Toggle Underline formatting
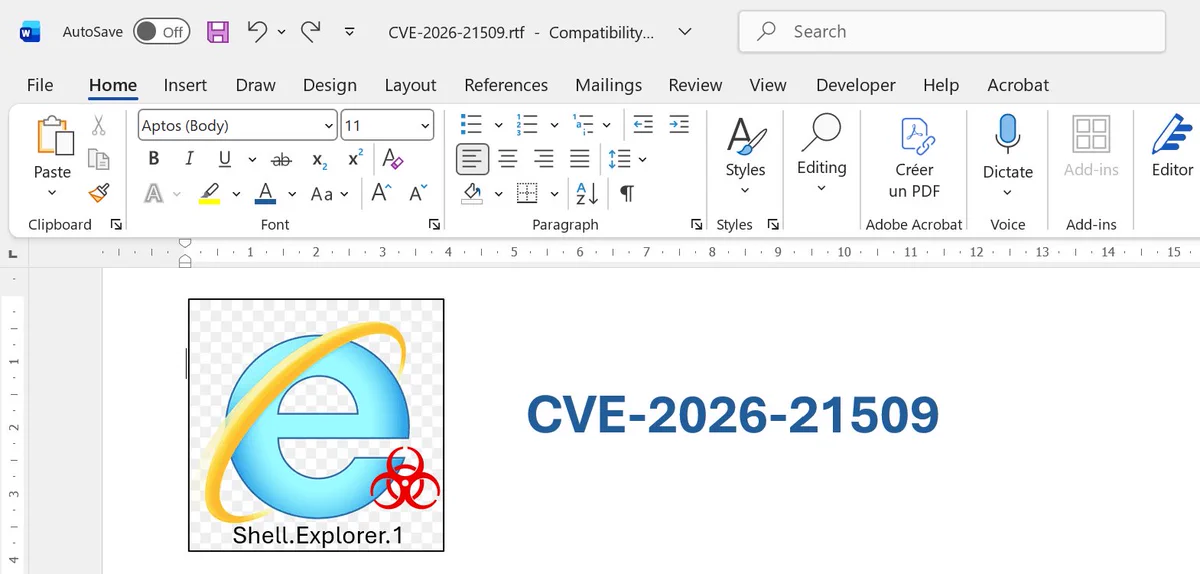The height and width of the screenshot is (574, 1200). 224,159
